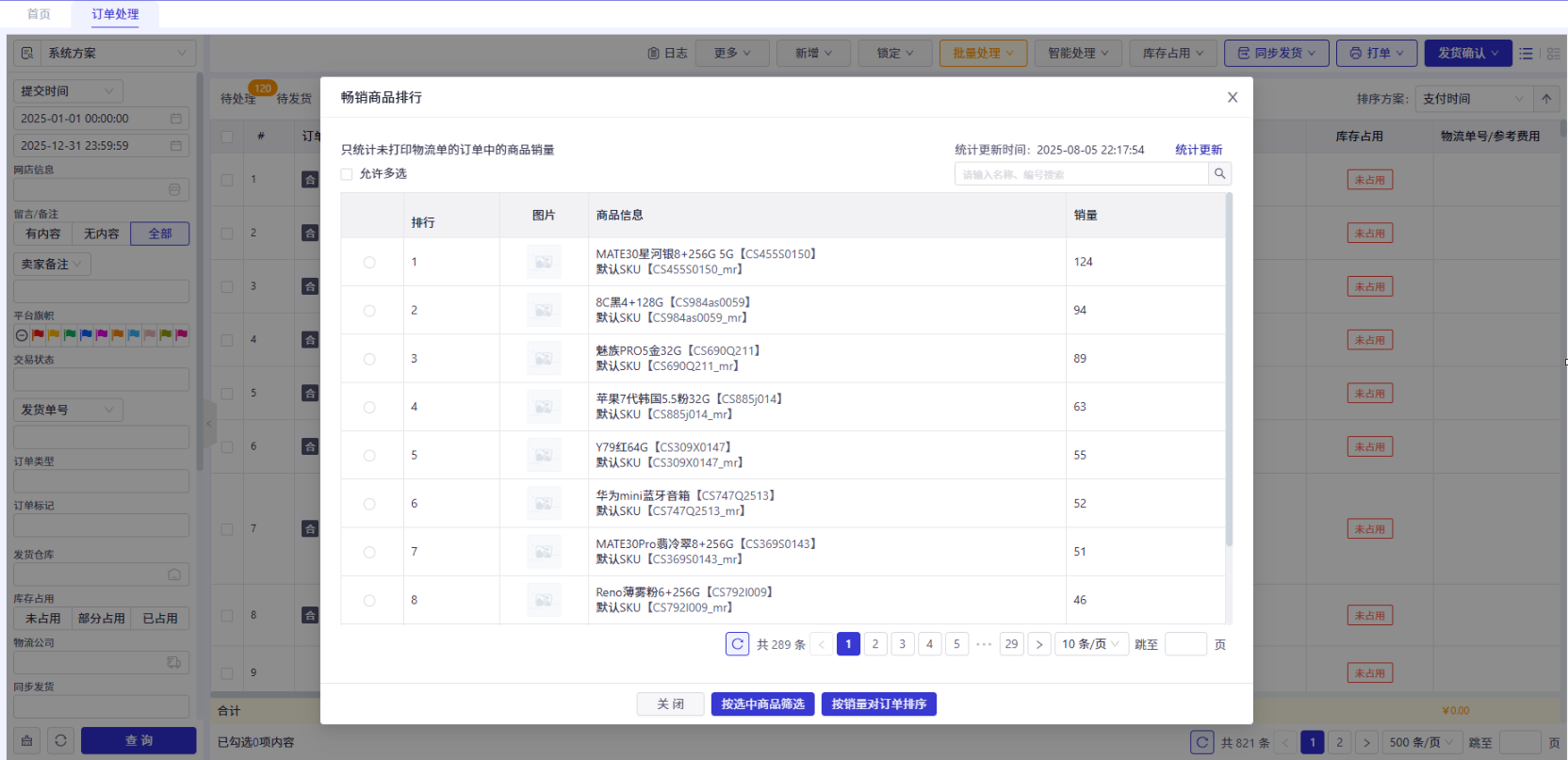The height and width of the screenshot is (760, 1568).
Task: Select radio button for rank 1 MATE30星河银
Action: point(369,263)
